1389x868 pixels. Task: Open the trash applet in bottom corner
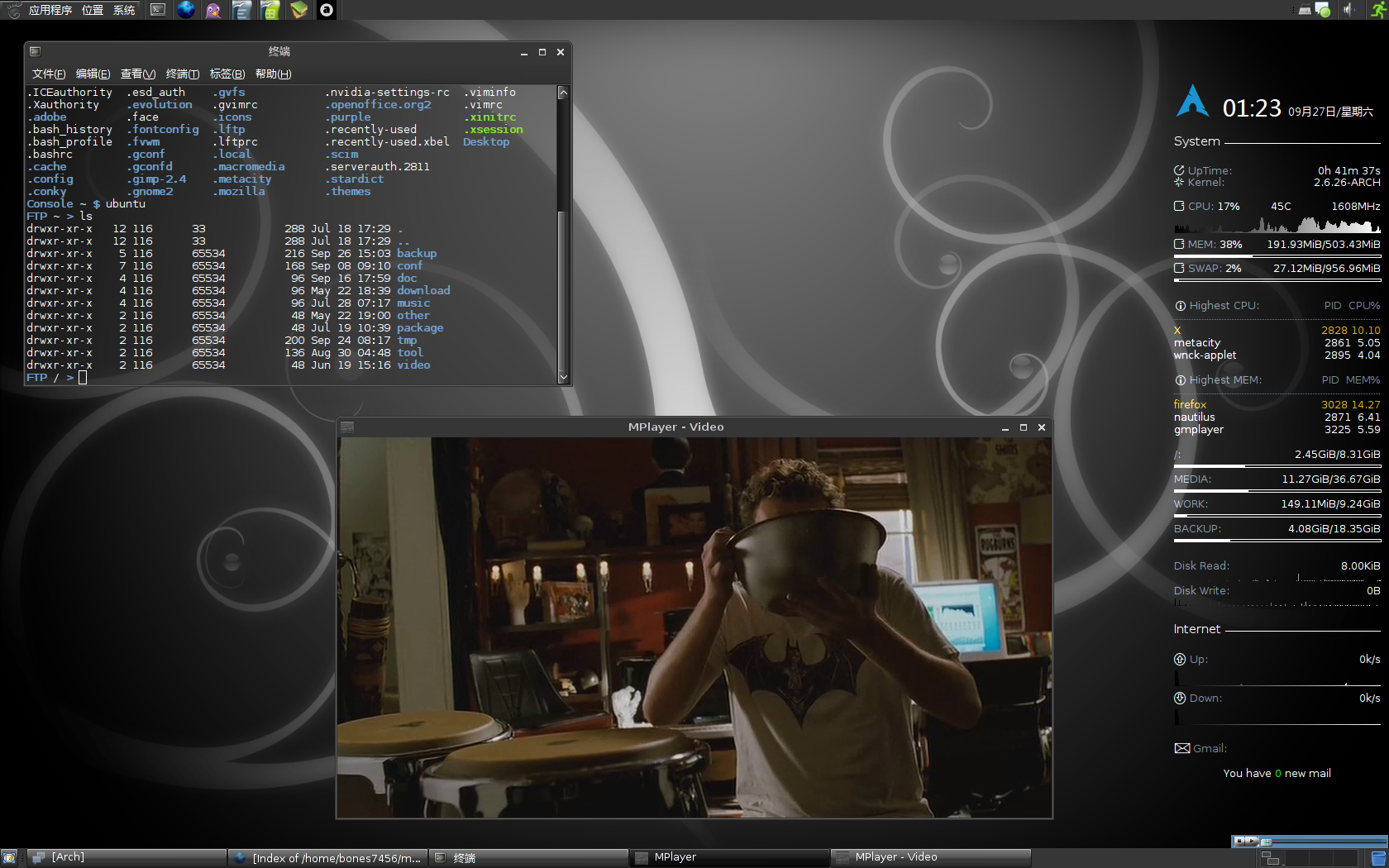[x=1378, y=858]
